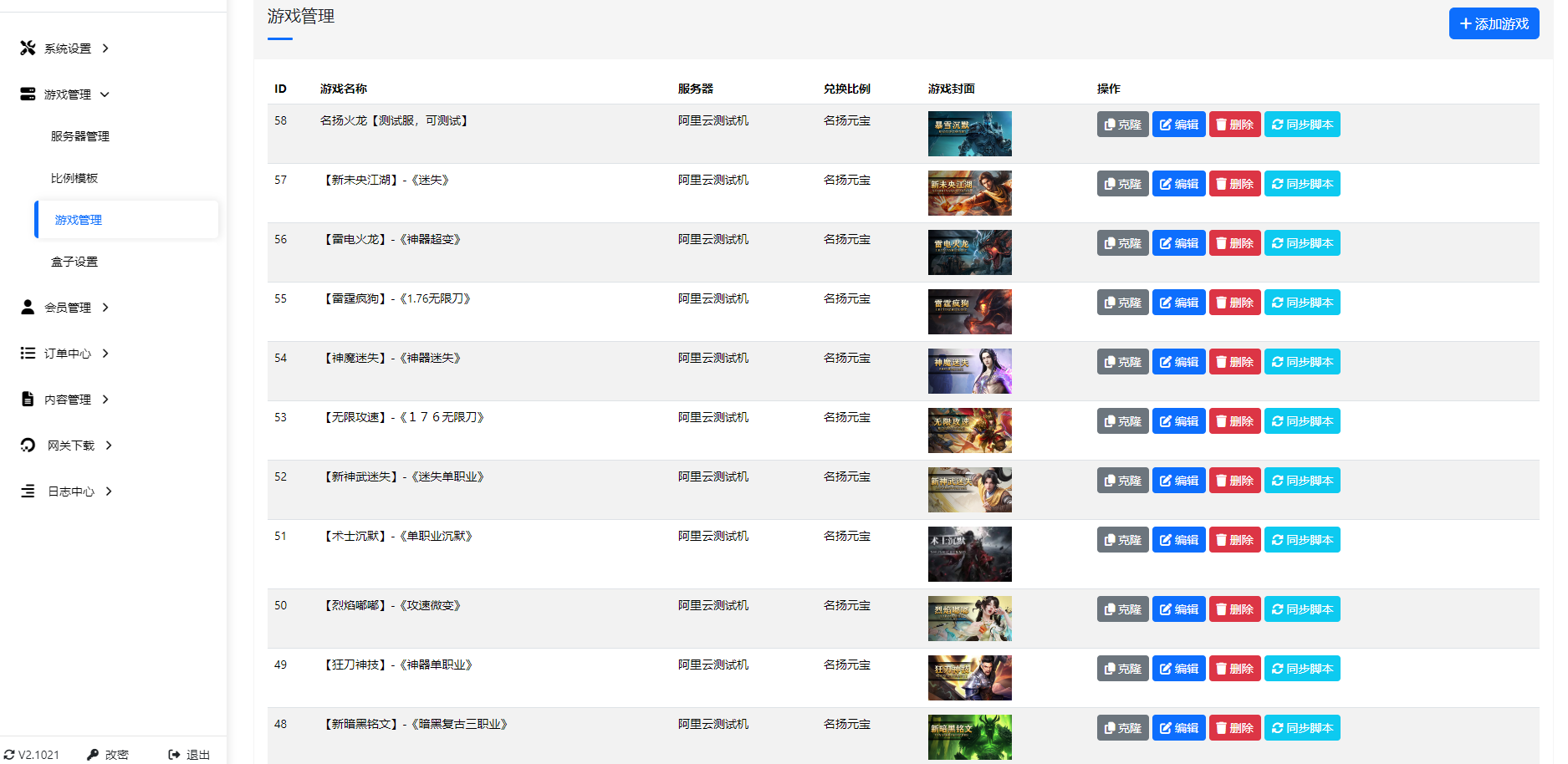
Task: Click the 系统设置 wrench icon in sidebar
Action: click(x=28, y=48)
